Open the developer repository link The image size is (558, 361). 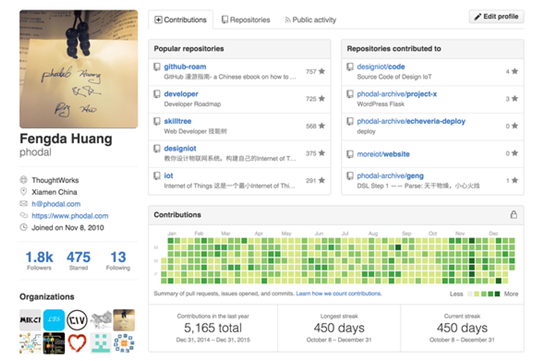click(x=181, y=94)
